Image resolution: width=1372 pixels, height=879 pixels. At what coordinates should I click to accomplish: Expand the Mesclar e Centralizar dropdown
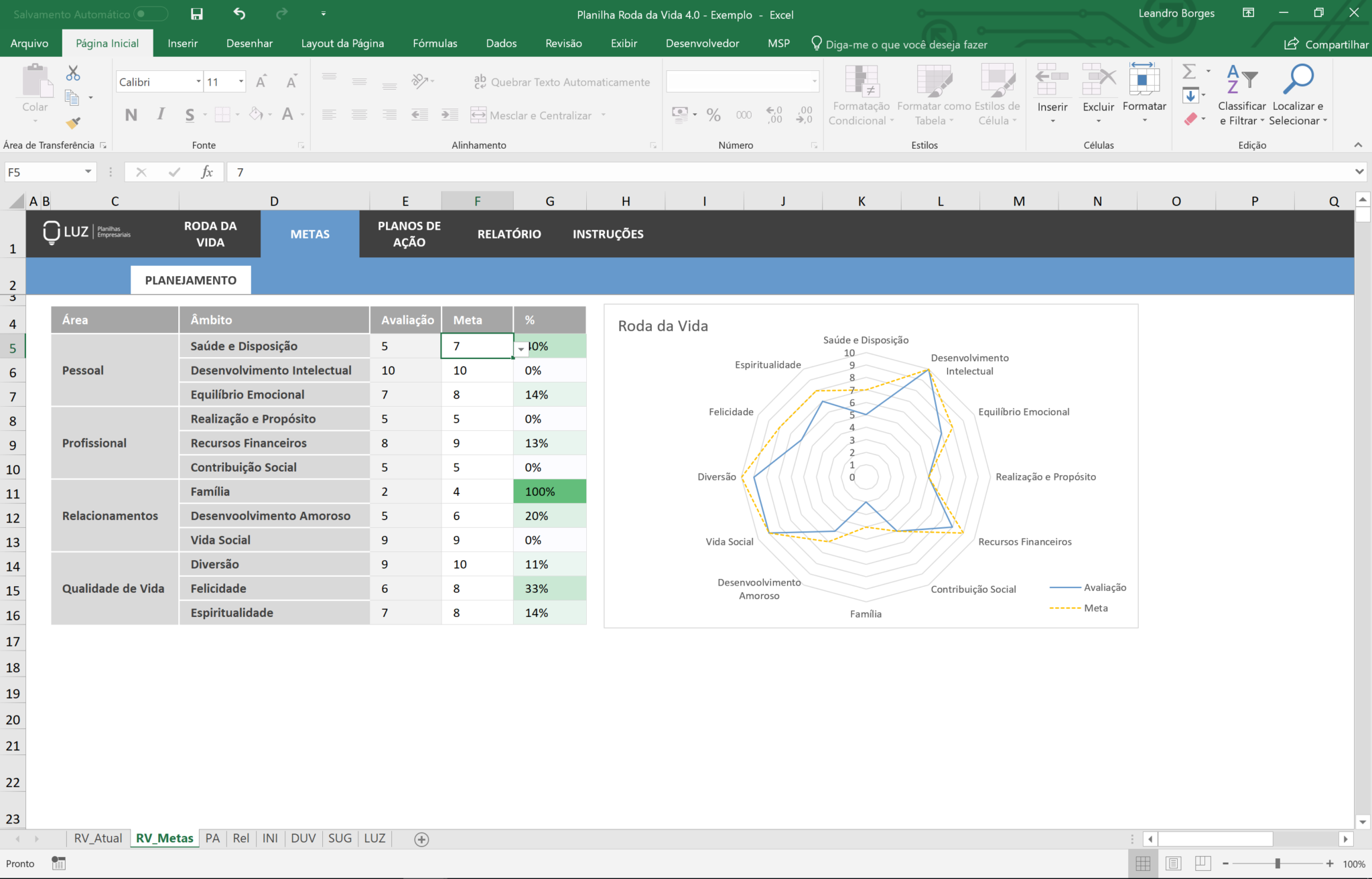605,115
